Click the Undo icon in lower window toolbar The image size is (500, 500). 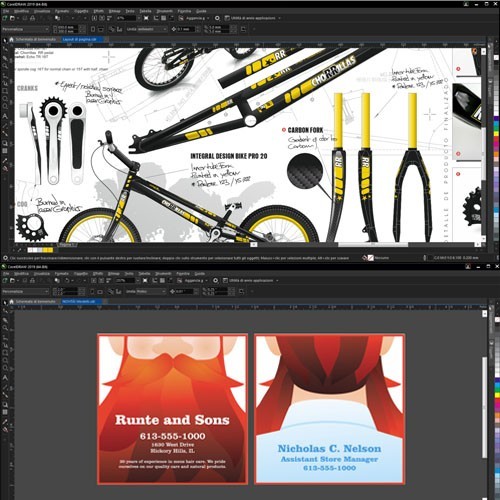coord(67,280)
